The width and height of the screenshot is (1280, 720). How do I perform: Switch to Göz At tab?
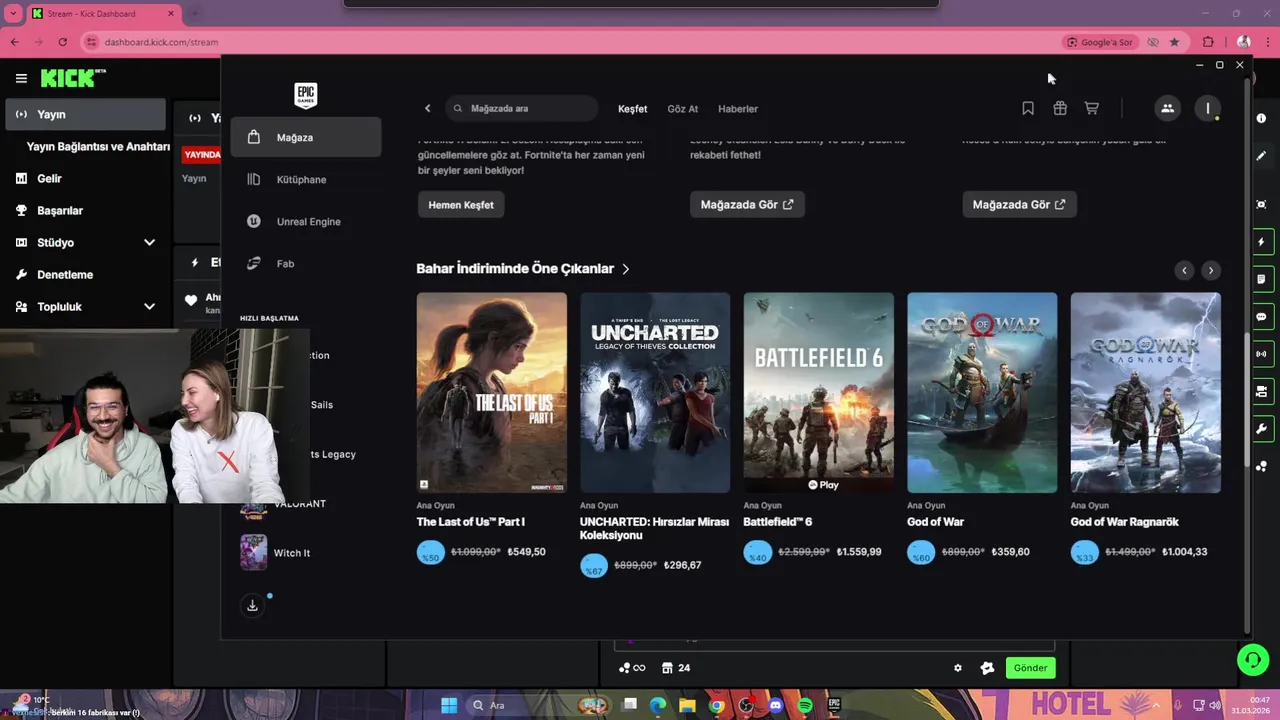pos(683,108)
